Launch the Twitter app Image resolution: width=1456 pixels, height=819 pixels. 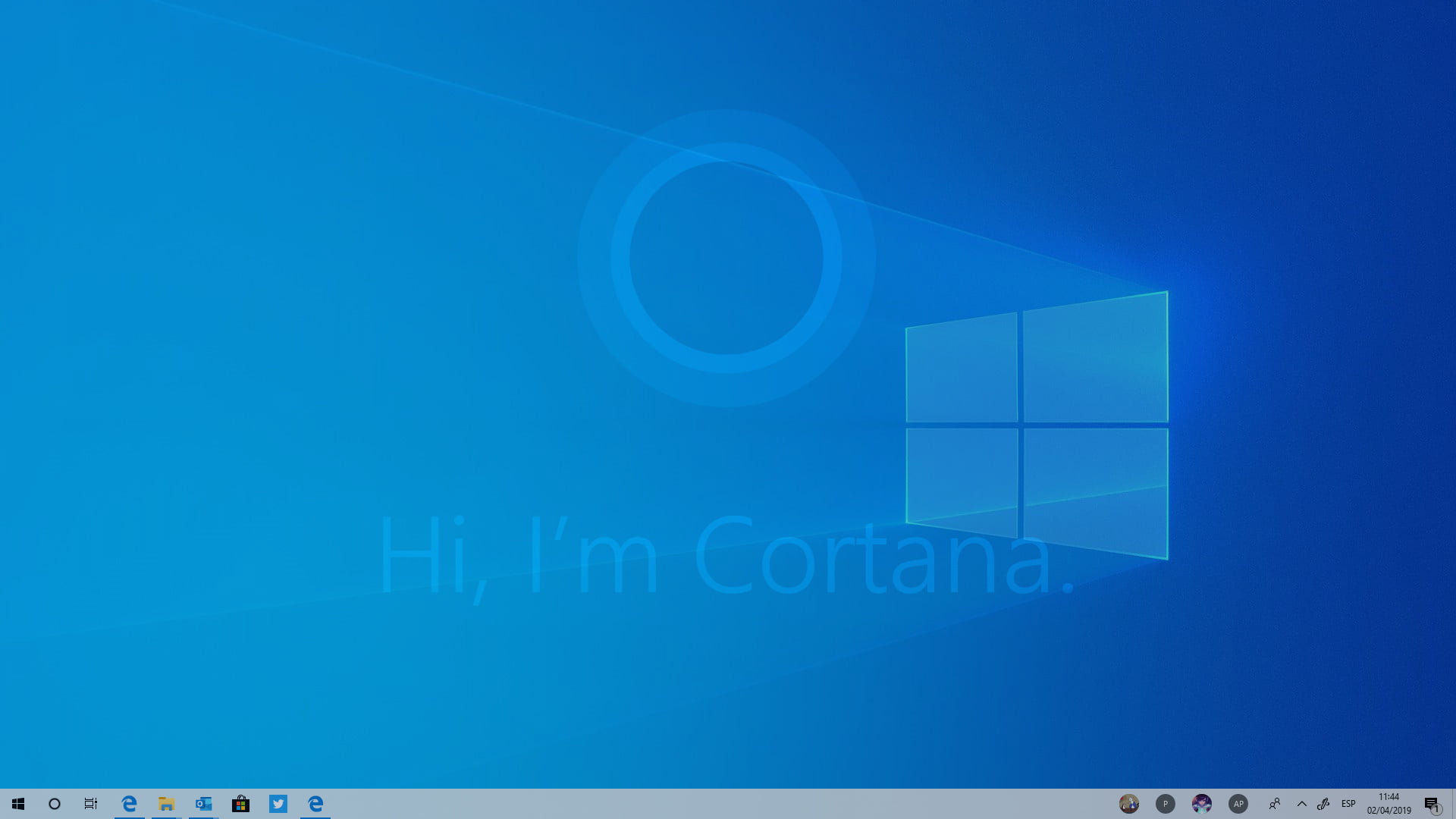278,804
